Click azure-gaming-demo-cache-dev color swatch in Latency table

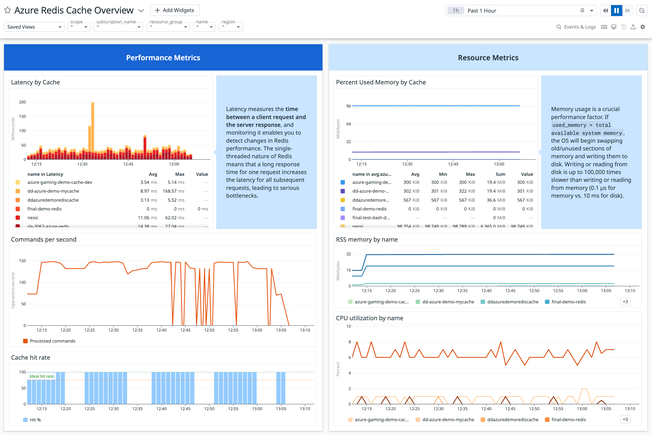(18, 183)
